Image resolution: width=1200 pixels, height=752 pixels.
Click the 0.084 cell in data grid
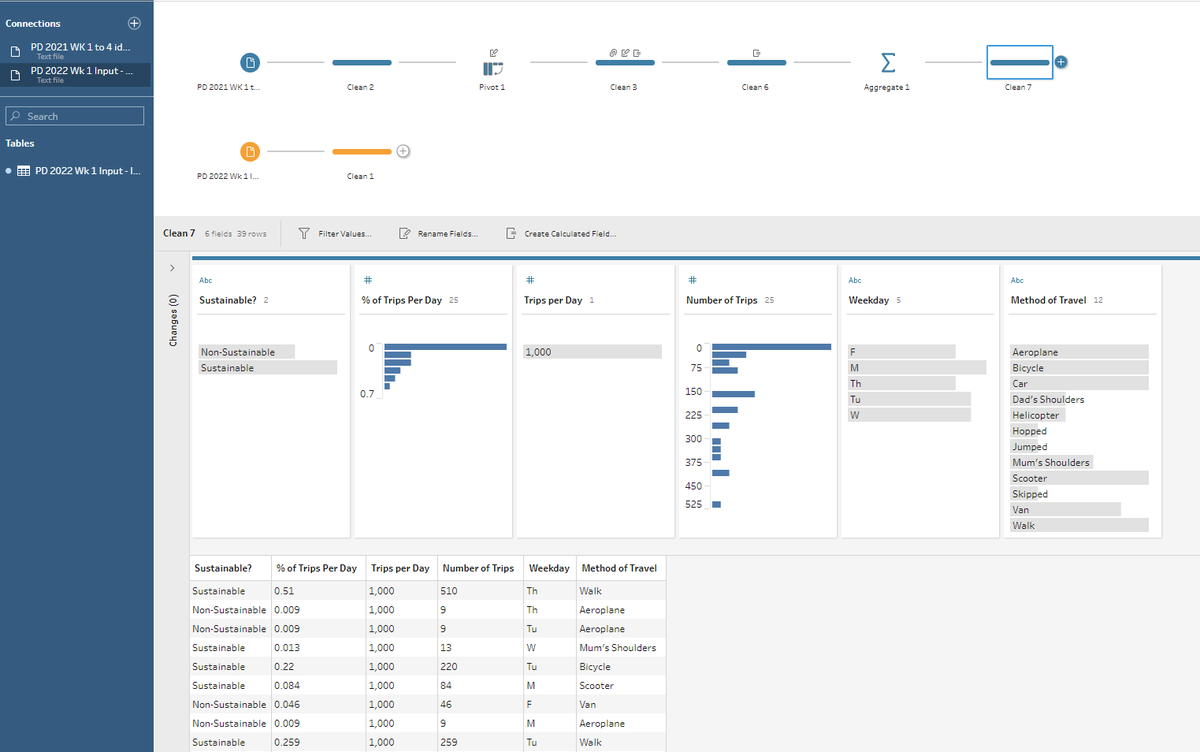tap(319, 686)
